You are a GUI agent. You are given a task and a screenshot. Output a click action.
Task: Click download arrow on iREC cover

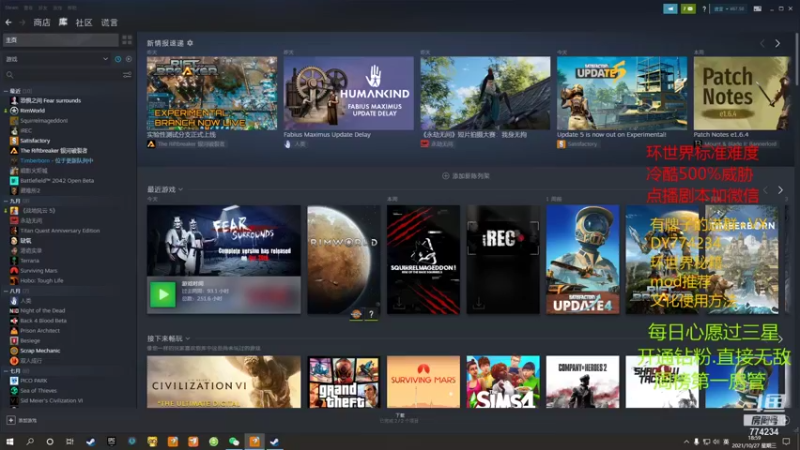(x=479, y=304)
